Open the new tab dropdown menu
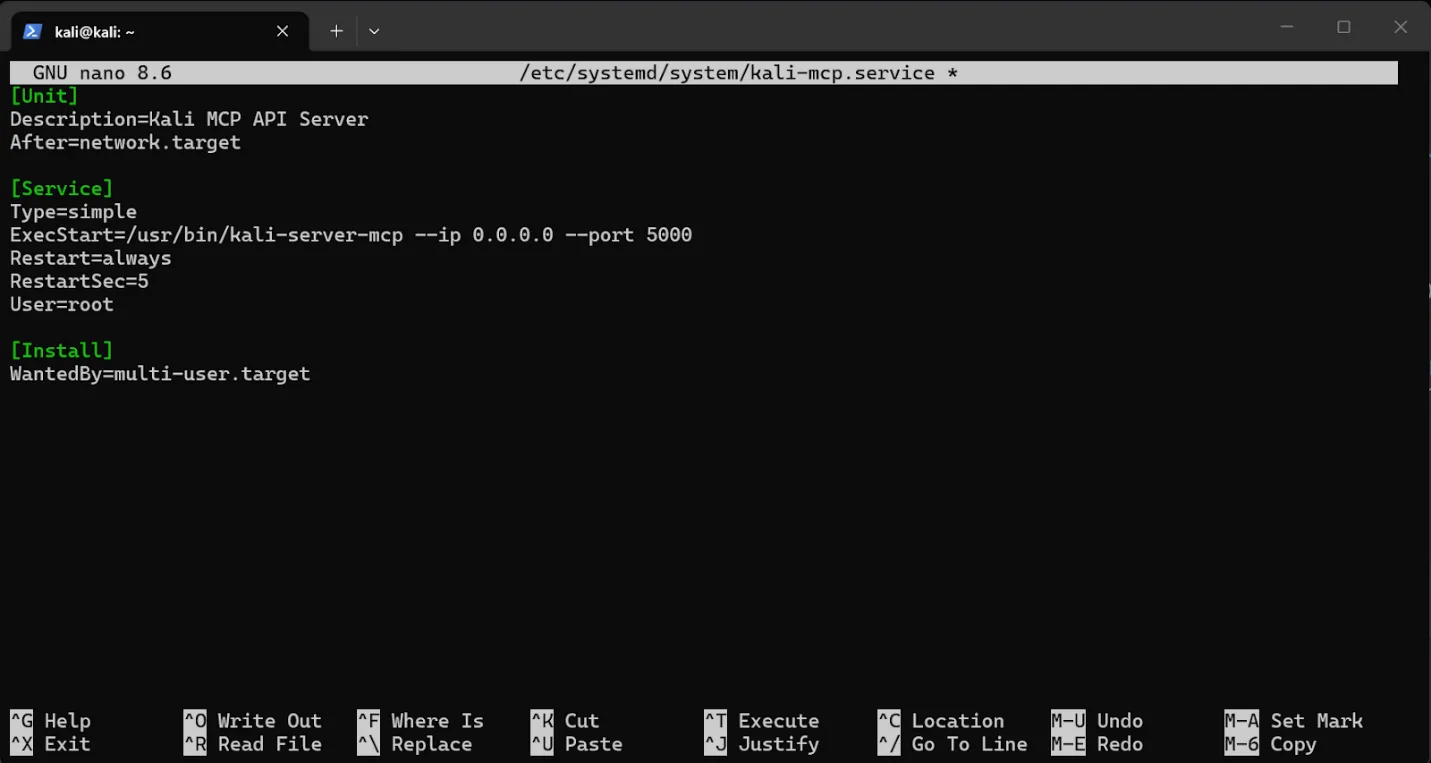 pos(374,31)
